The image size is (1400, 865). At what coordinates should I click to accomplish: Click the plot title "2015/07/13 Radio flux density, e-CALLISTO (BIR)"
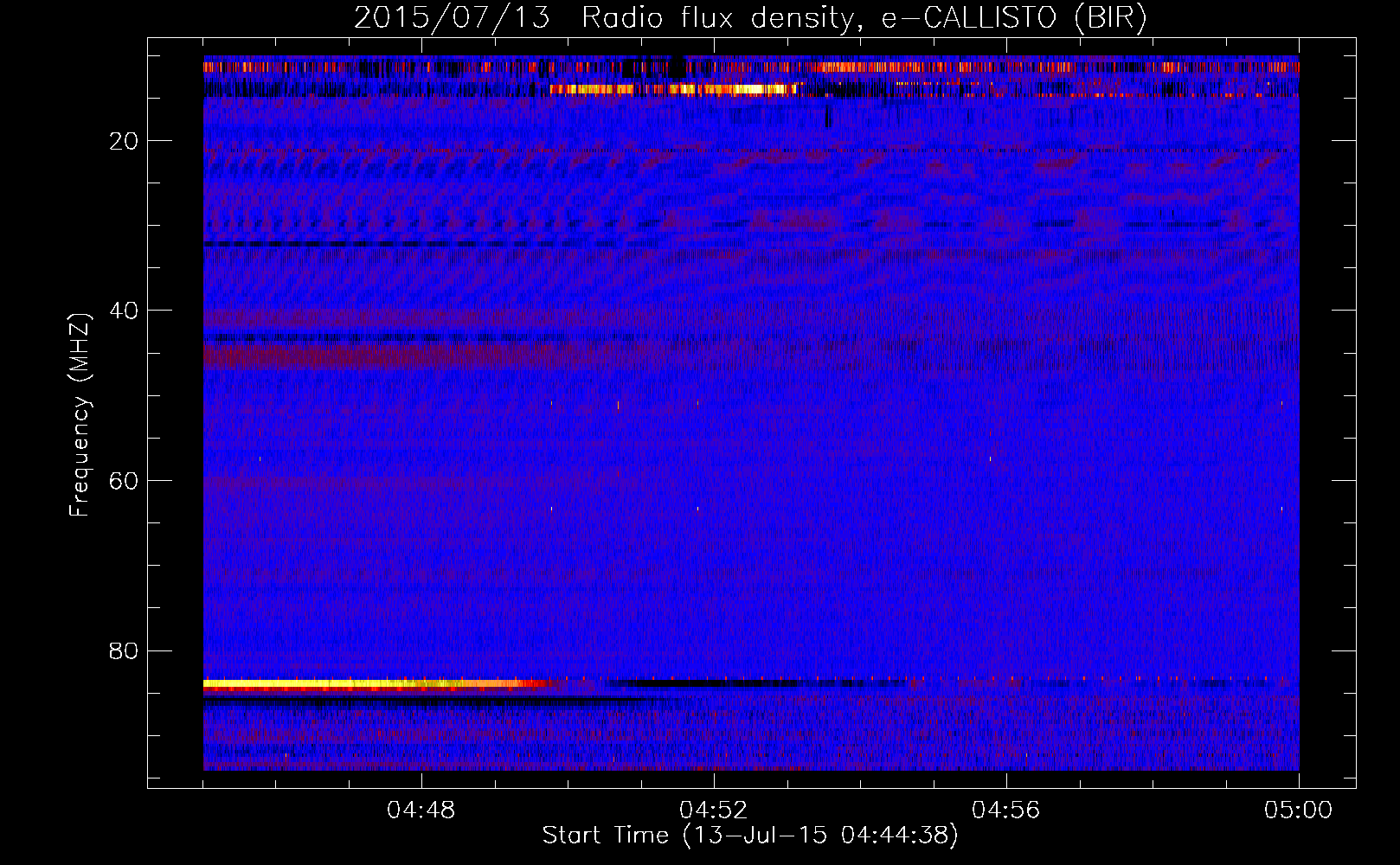750,18
